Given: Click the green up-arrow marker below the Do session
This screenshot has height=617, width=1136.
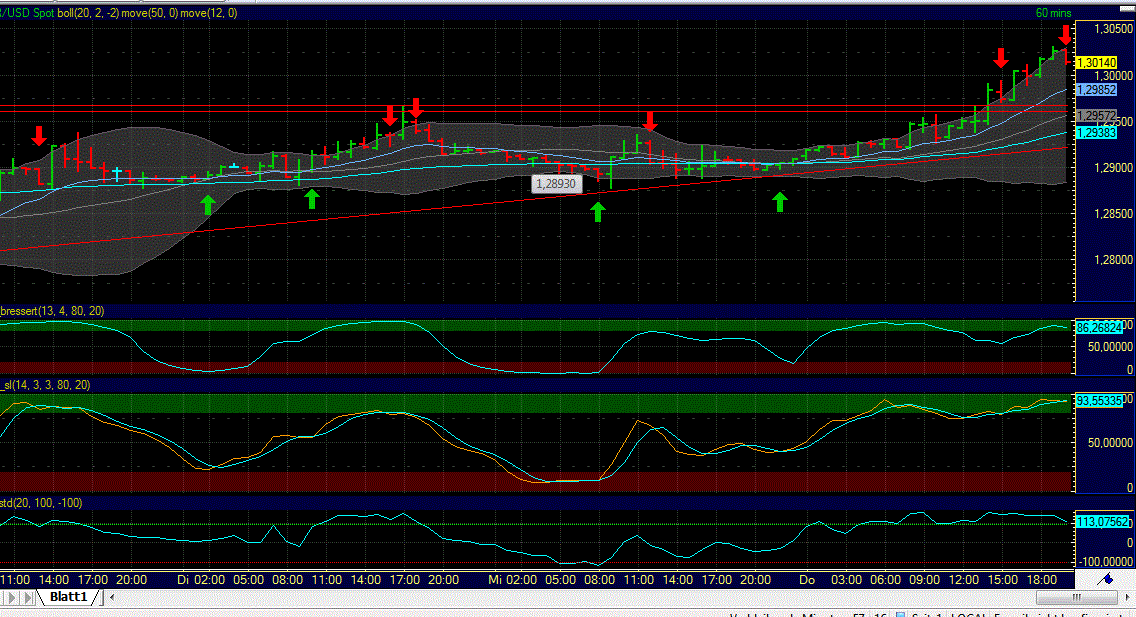Looking at the screenshot, I should coord(782,201).
